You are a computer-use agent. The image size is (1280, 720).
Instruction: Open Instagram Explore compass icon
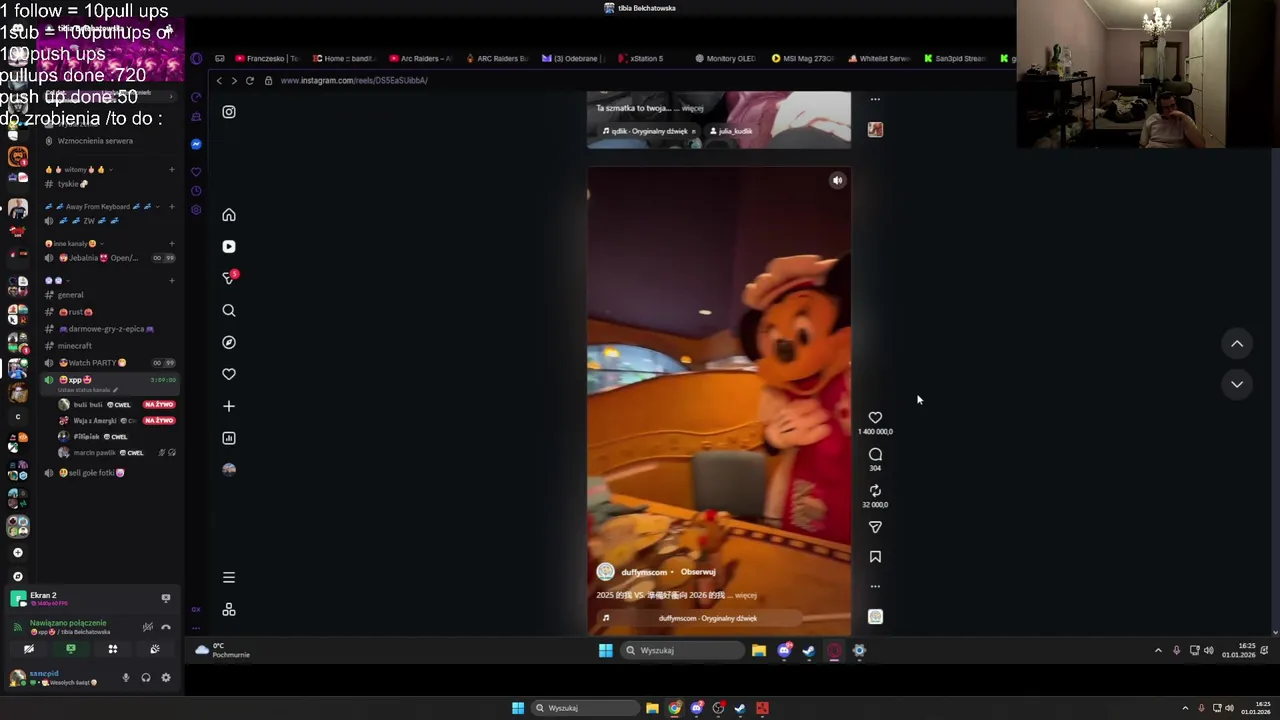tap(229, 342)
